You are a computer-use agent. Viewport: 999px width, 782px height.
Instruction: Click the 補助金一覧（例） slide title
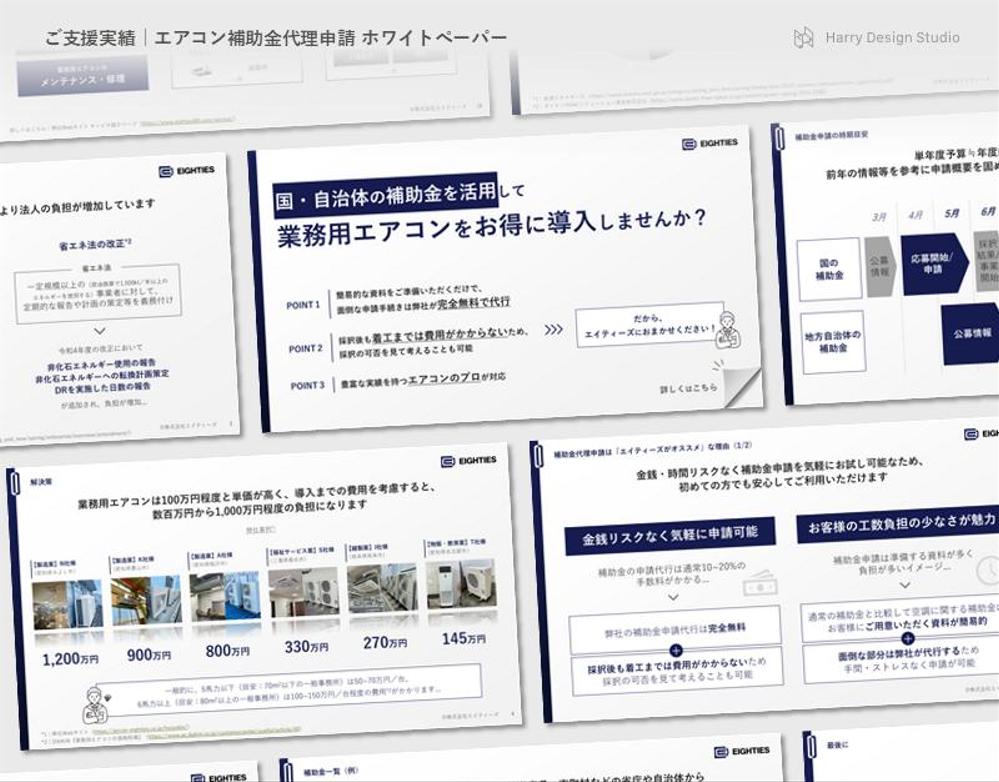[x=330, y=771]
